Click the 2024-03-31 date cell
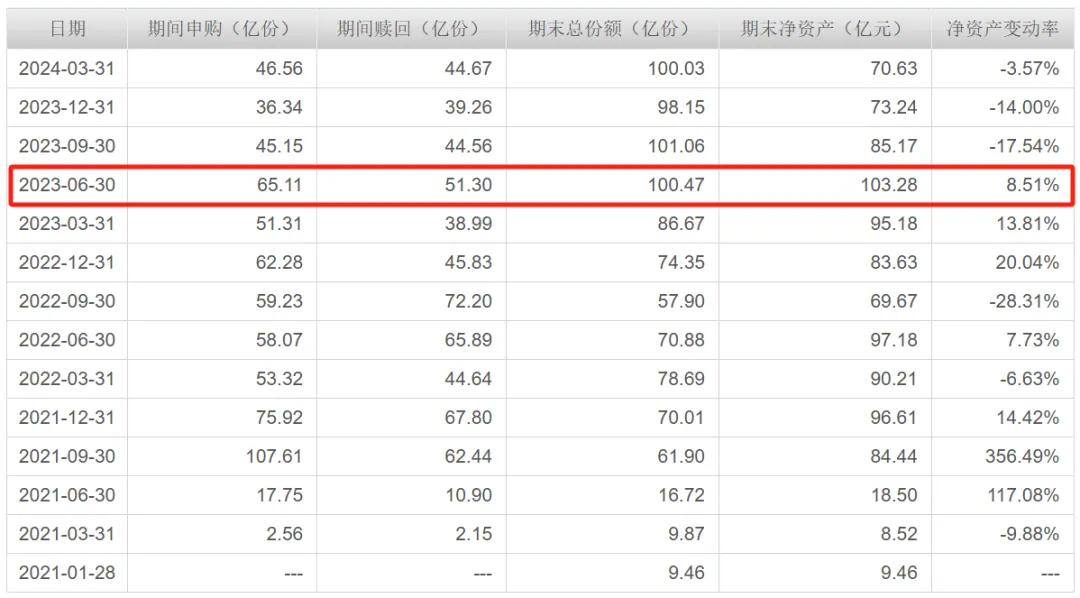This screenshot has width=1080, height=598. 67,69
